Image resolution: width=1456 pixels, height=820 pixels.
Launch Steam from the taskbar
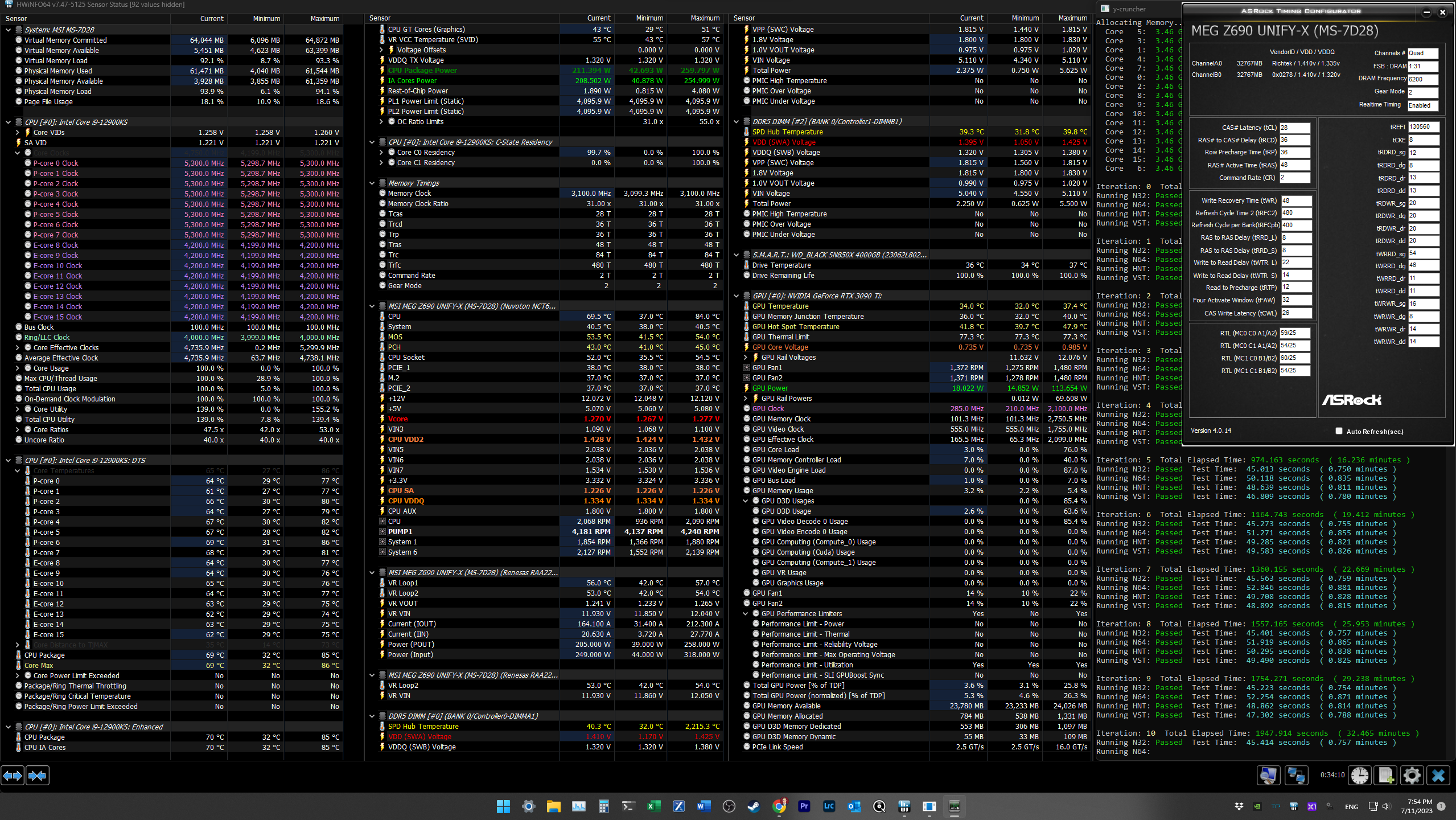click(754, 806)
